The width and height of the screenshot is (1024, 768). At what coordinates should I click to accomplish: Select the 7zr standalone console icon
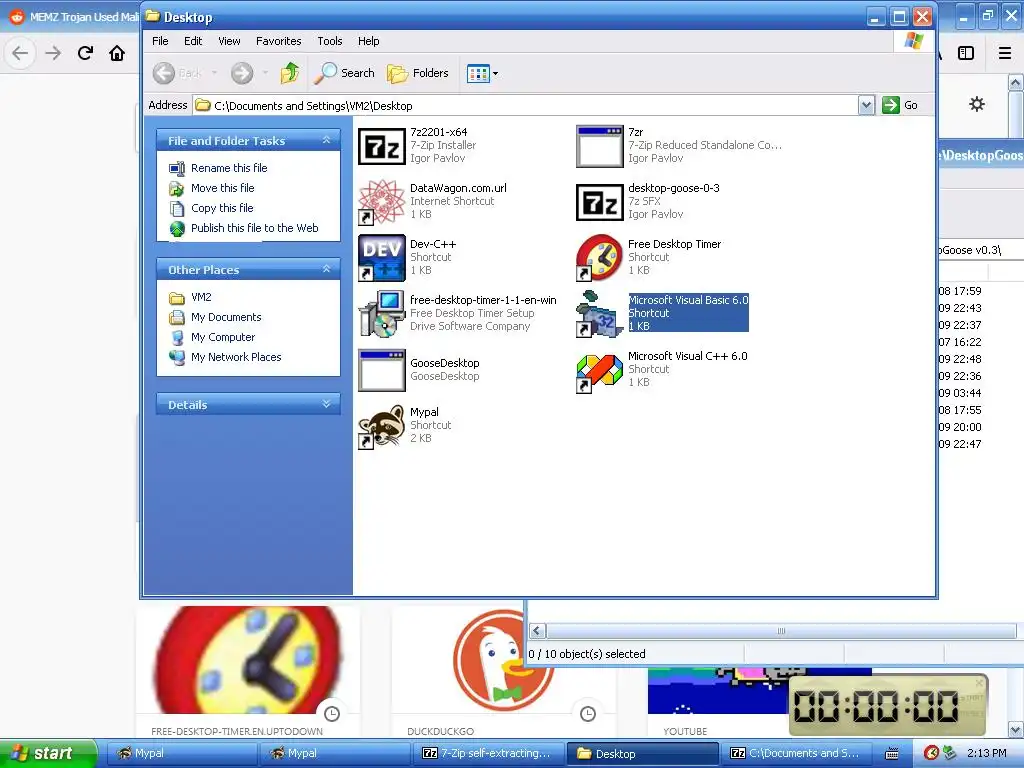point(600,146)
